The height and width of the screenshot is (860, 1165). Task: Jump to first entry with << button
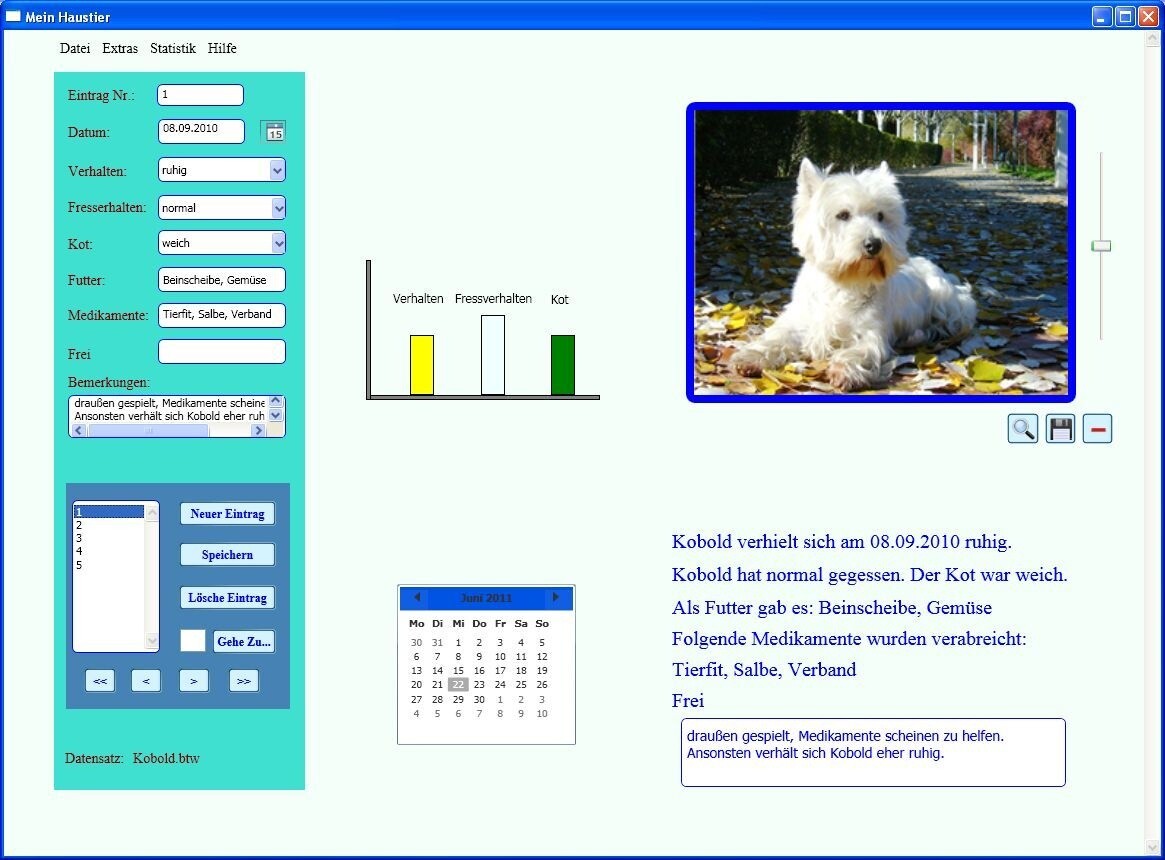(x=100, y=681)
